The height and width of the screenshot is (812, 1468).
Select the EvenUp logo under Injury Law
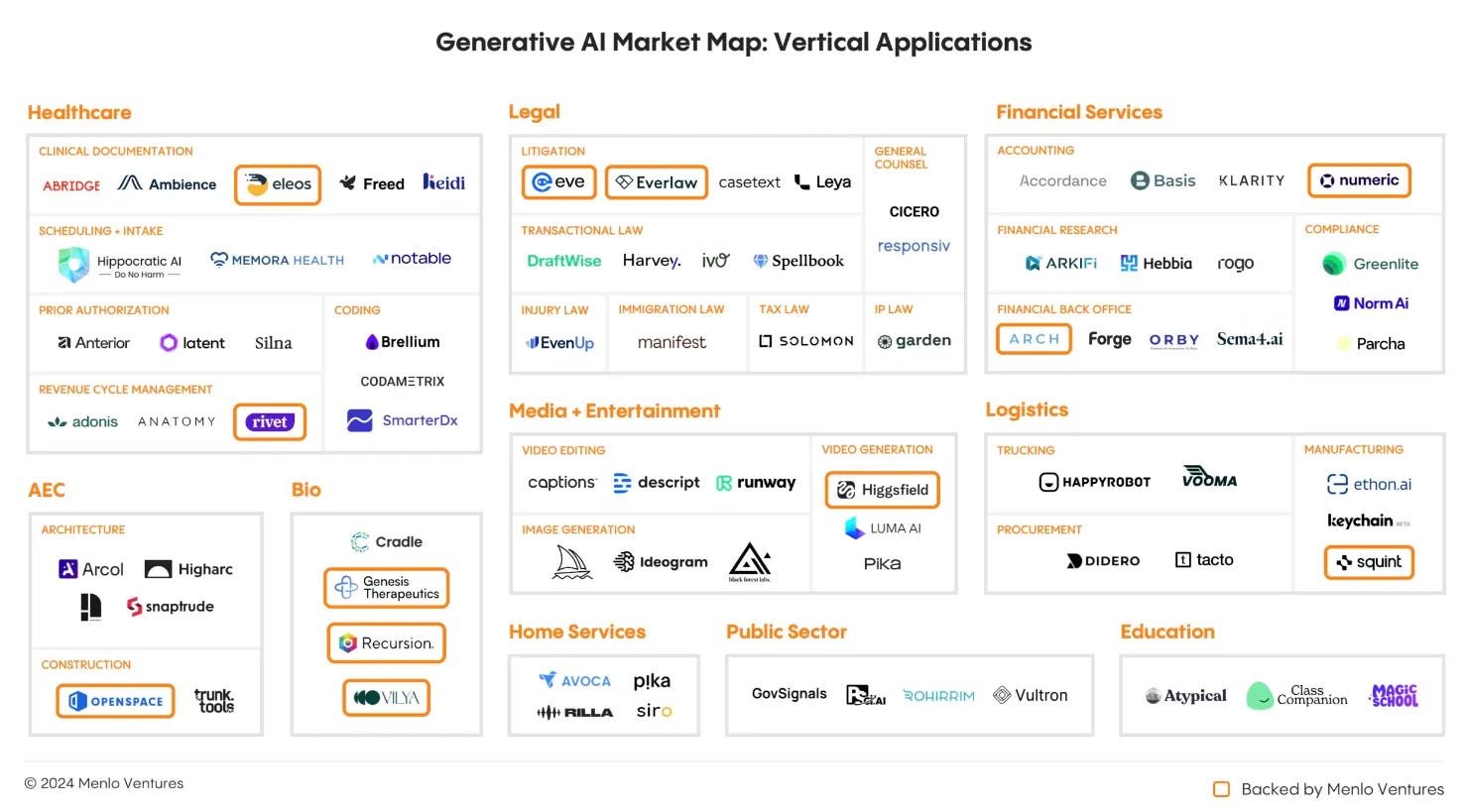[559, 343]
